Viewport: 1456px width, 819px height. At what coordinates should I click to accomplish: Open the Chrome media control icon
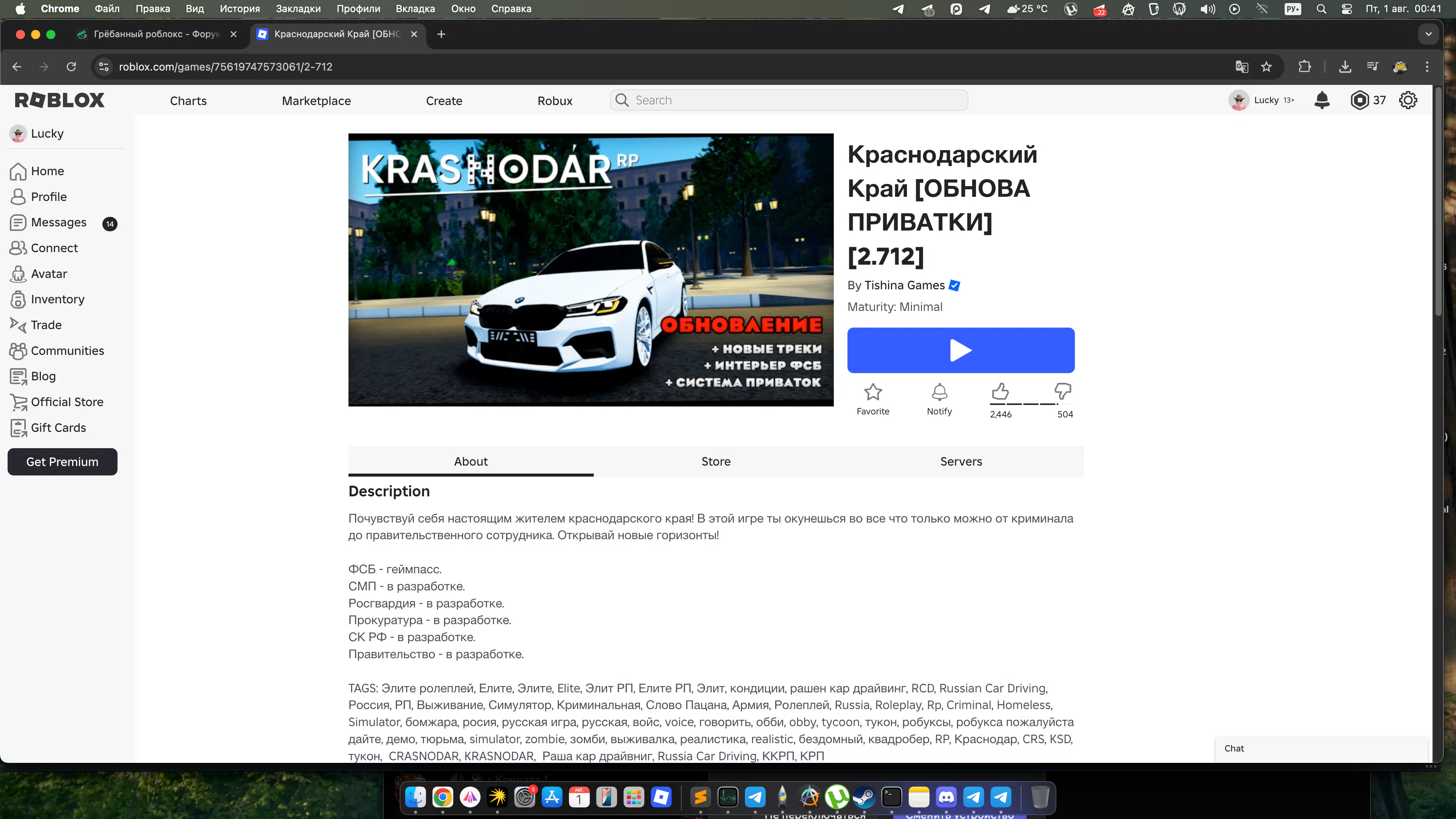(1372, 67)
